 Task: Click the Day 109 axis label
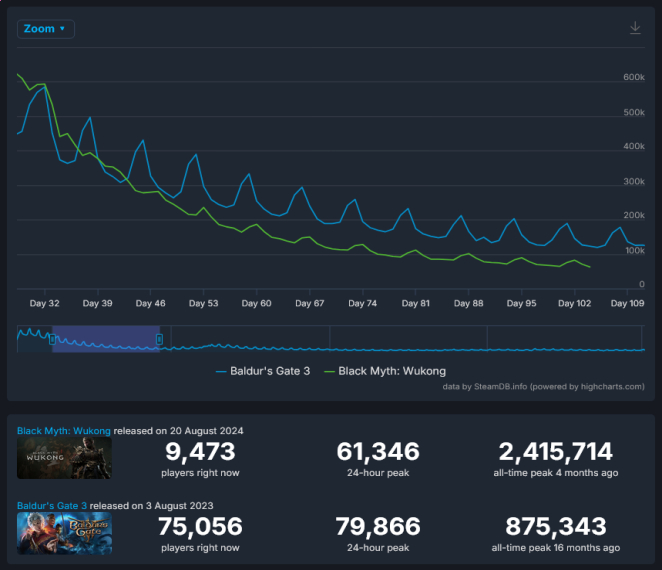coord(627,303)
